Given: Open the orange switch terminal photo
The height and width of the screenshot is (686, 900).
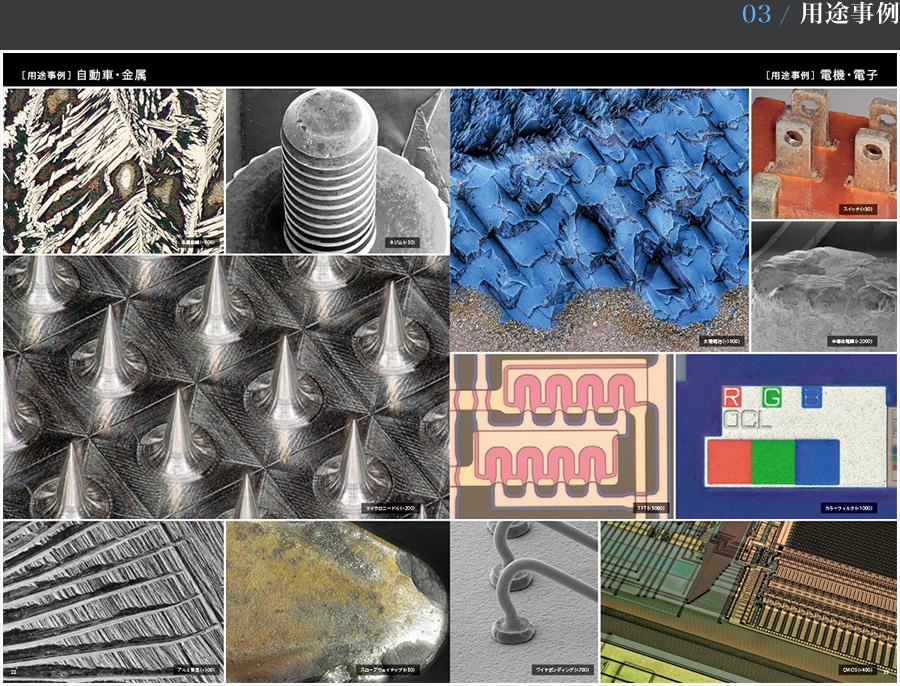Looking at the screenshot, I should (x=824, y=153).
